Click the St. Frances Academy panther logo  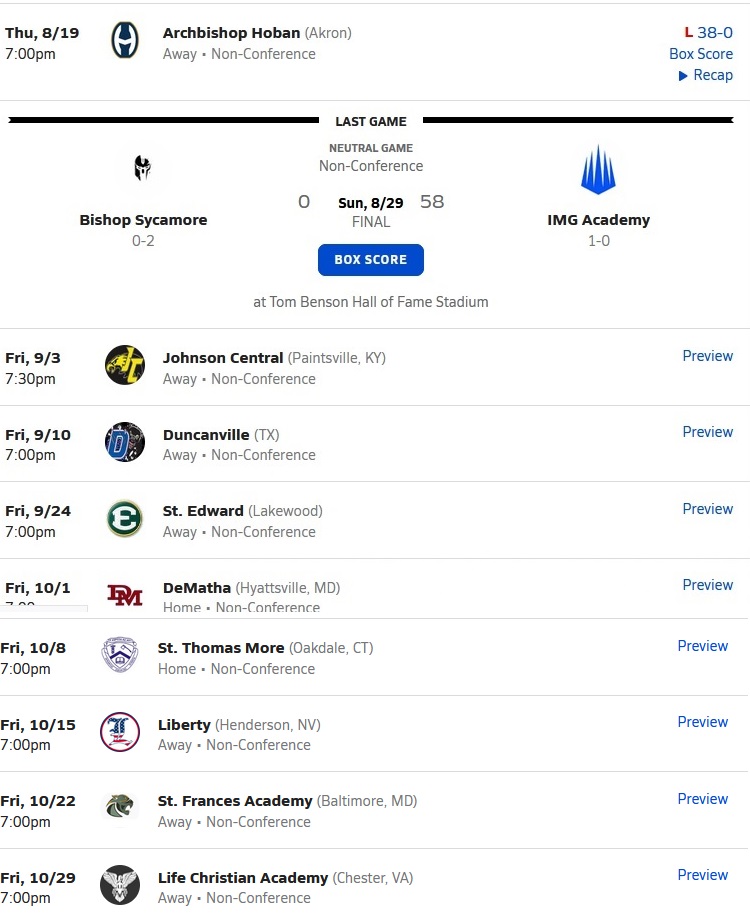(x=120, y=808)
